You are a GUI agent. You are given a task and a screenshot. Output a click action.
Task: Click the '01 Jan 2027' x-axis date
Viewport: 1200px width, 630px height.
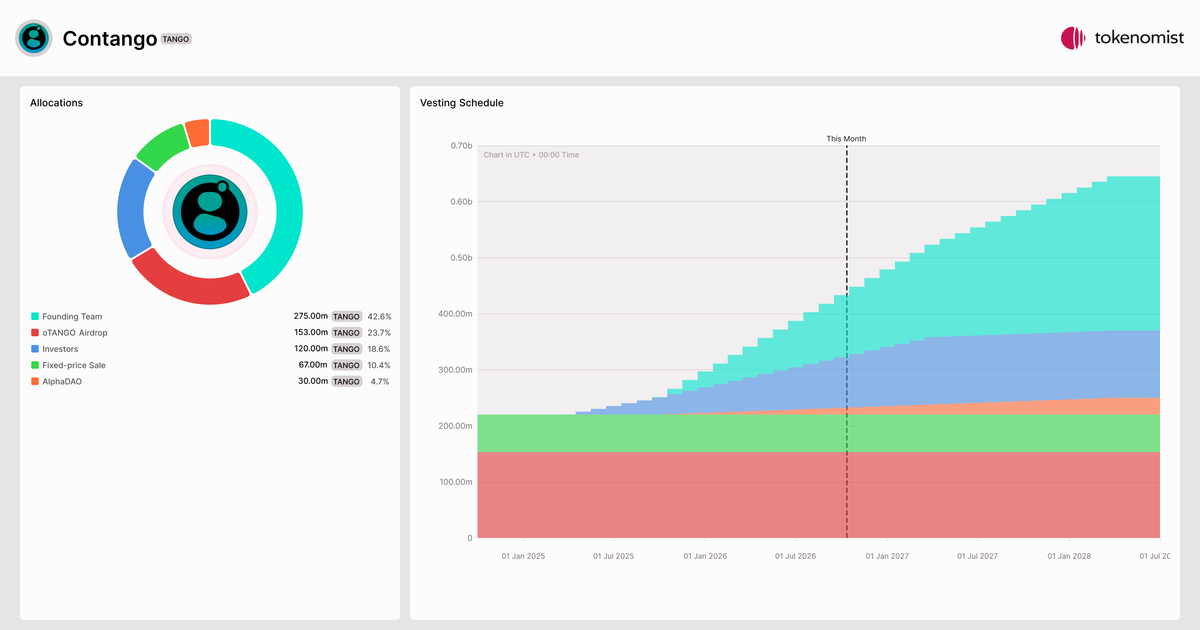click(887, 556)
